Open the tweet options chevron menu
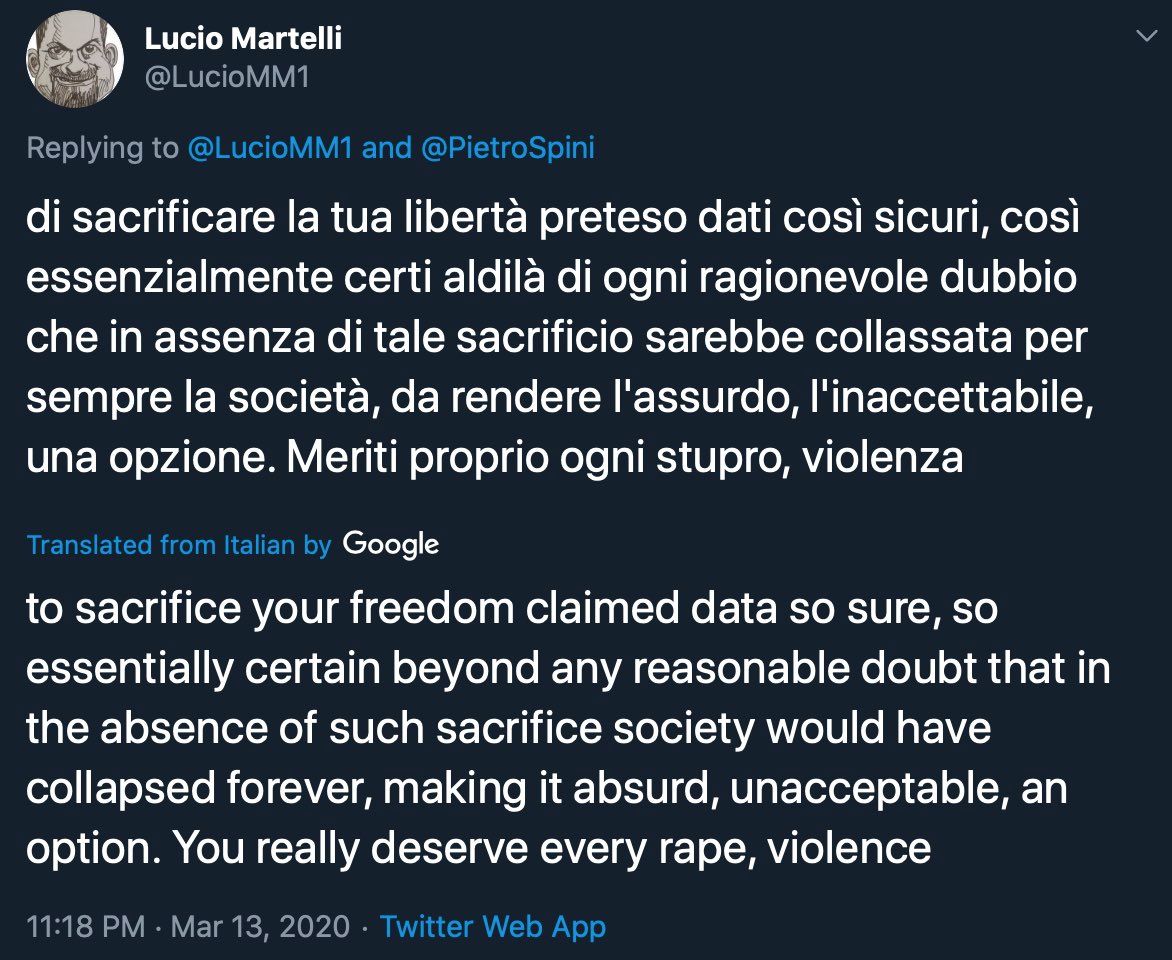The image size is (1172, 960). click(x=1144, y=37)
